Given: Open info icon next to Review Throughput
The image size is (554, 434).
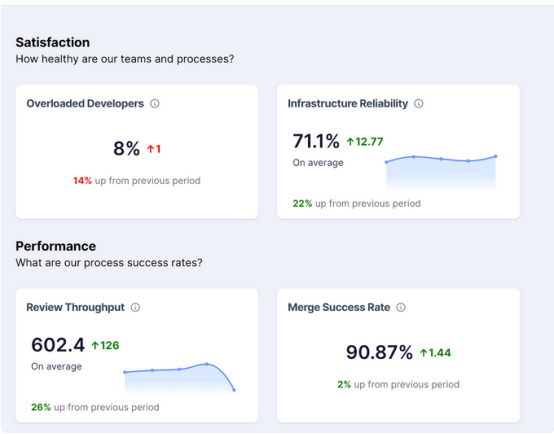Looking at the screenshot, I should click(x=135, y=307).
